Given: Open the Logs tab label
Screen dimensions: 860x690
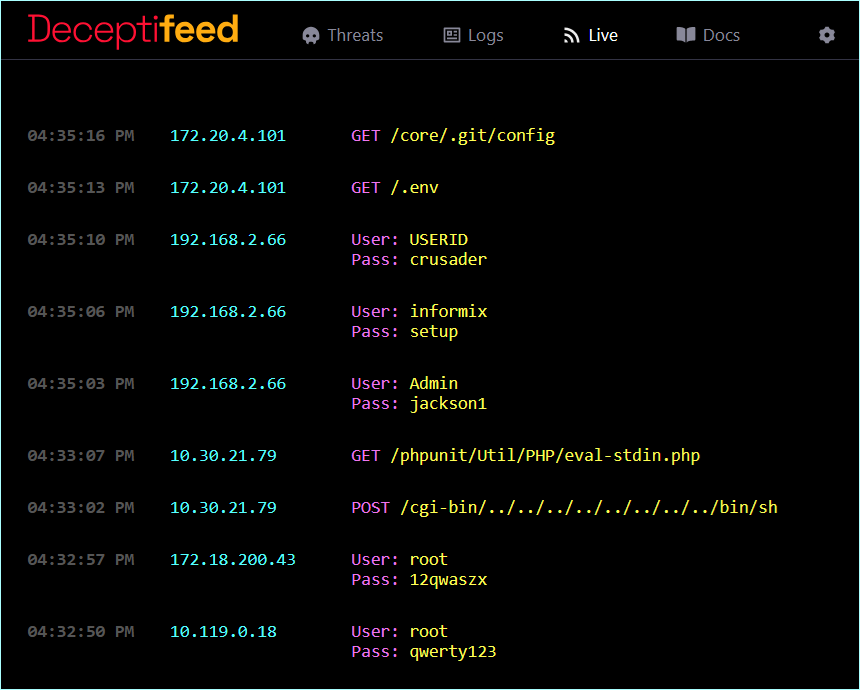Looking at the screenshot, I should (x=486, y=36).
